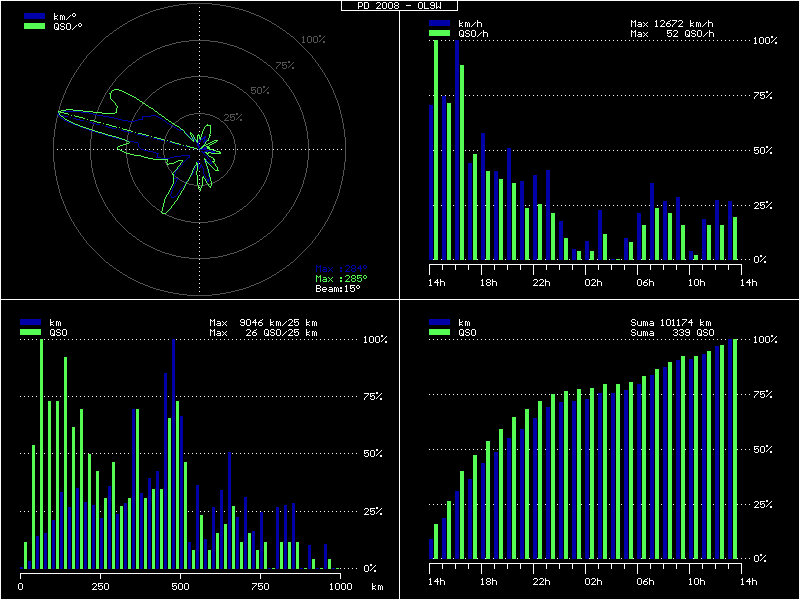Screen dimensions: 800x600
Task: Click the Max 9046 km/25 km label
Action: point(263,322)
